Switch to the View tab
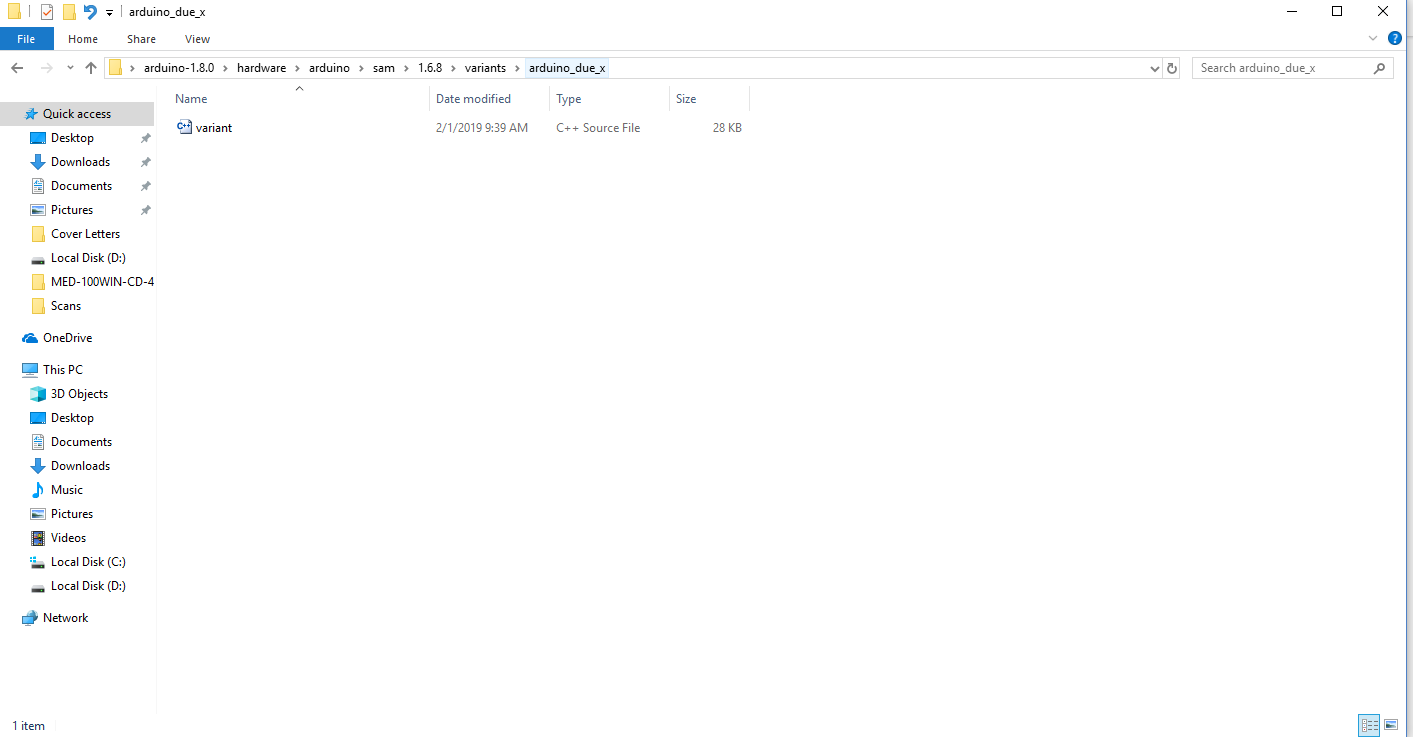Screen dimensions: 1413x737 pos(197,38)
